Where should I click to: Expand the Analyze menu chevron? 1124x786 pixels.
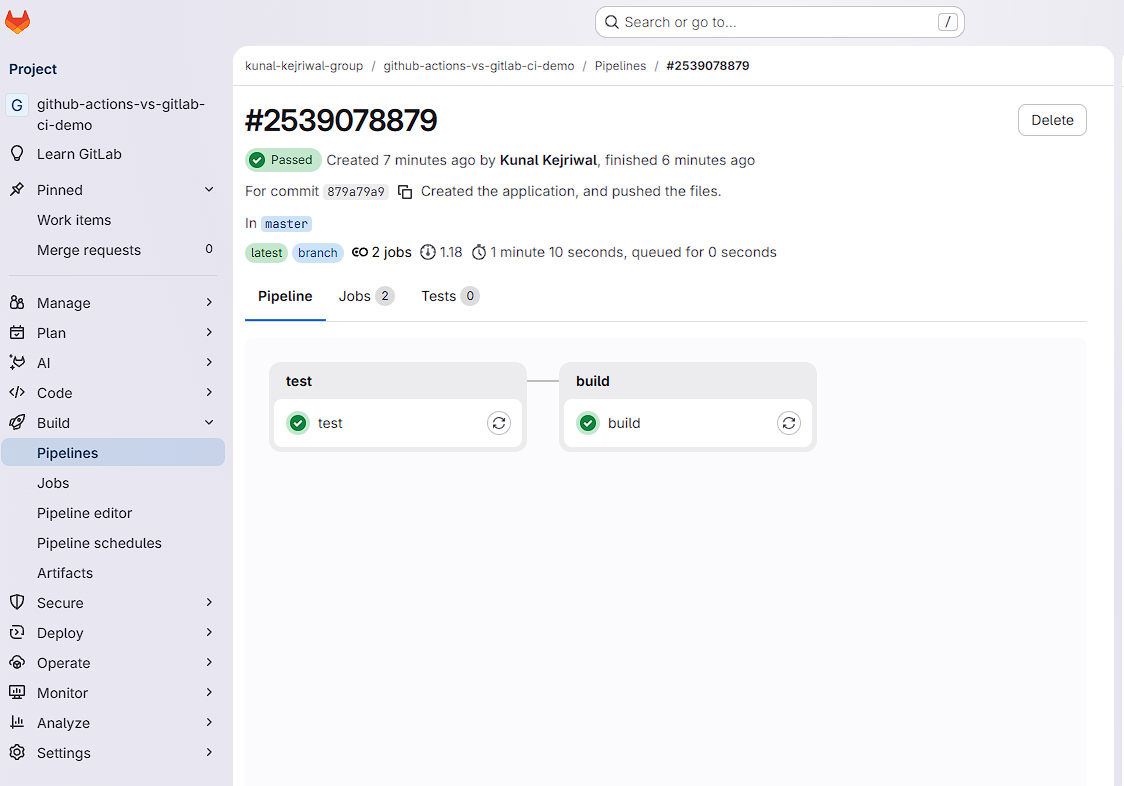click(209, 722)
